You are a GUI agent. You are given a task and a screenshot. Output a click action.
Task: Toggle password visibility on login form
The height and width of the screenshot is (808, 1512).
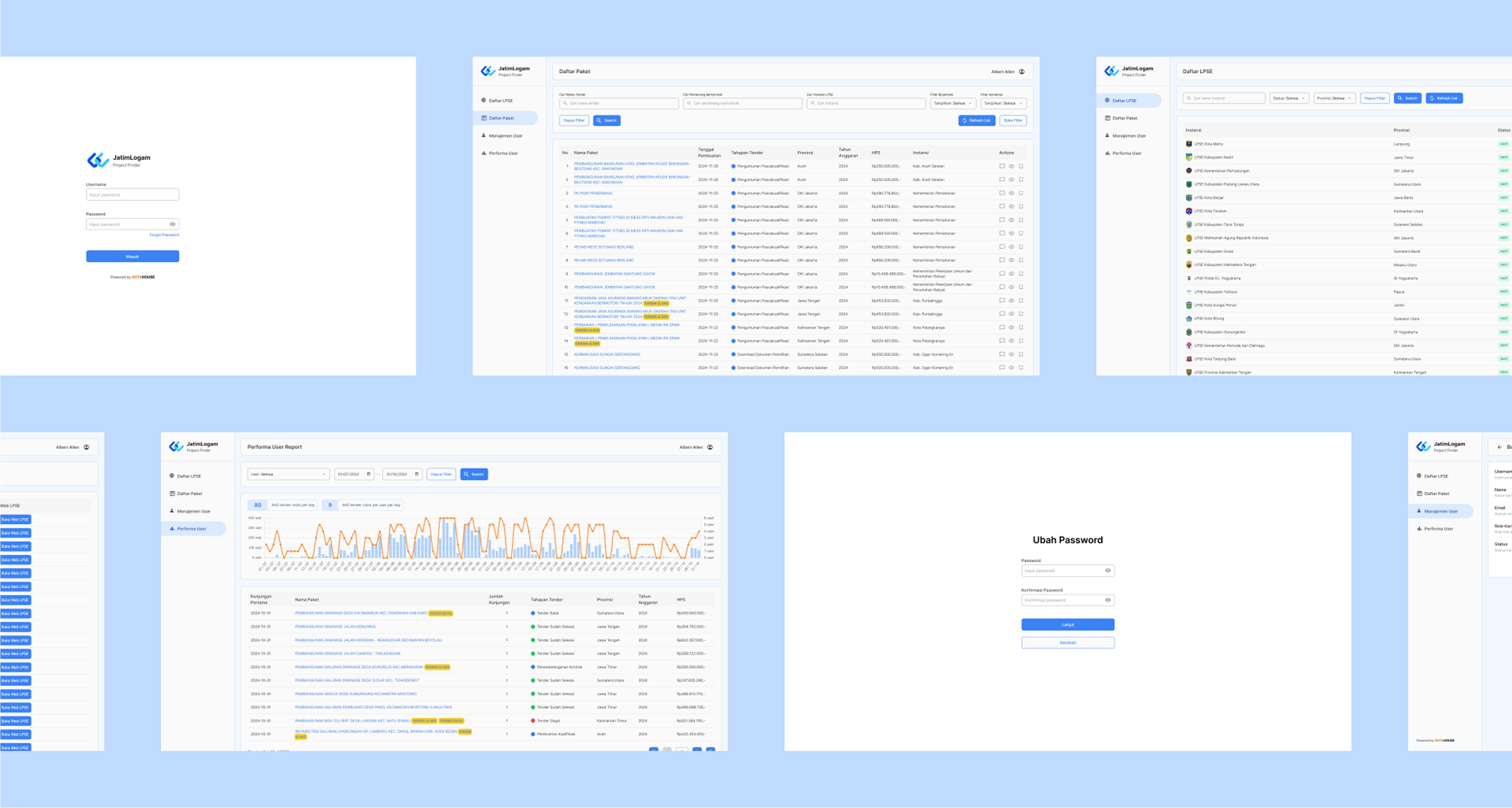tap(172, 224)
